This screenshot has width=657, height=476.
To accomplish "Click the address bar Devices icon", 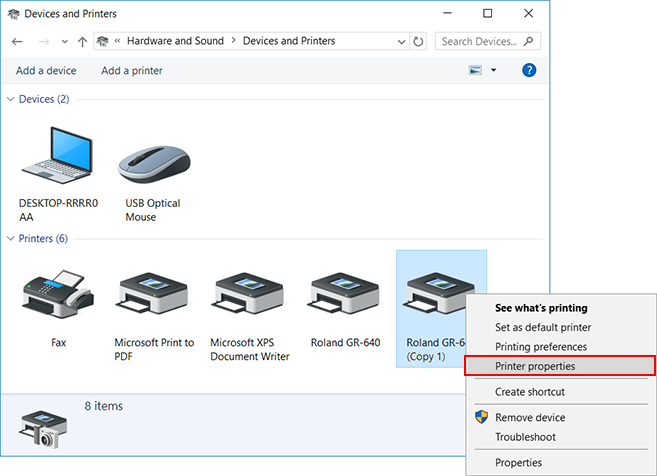I will [103, 41].
